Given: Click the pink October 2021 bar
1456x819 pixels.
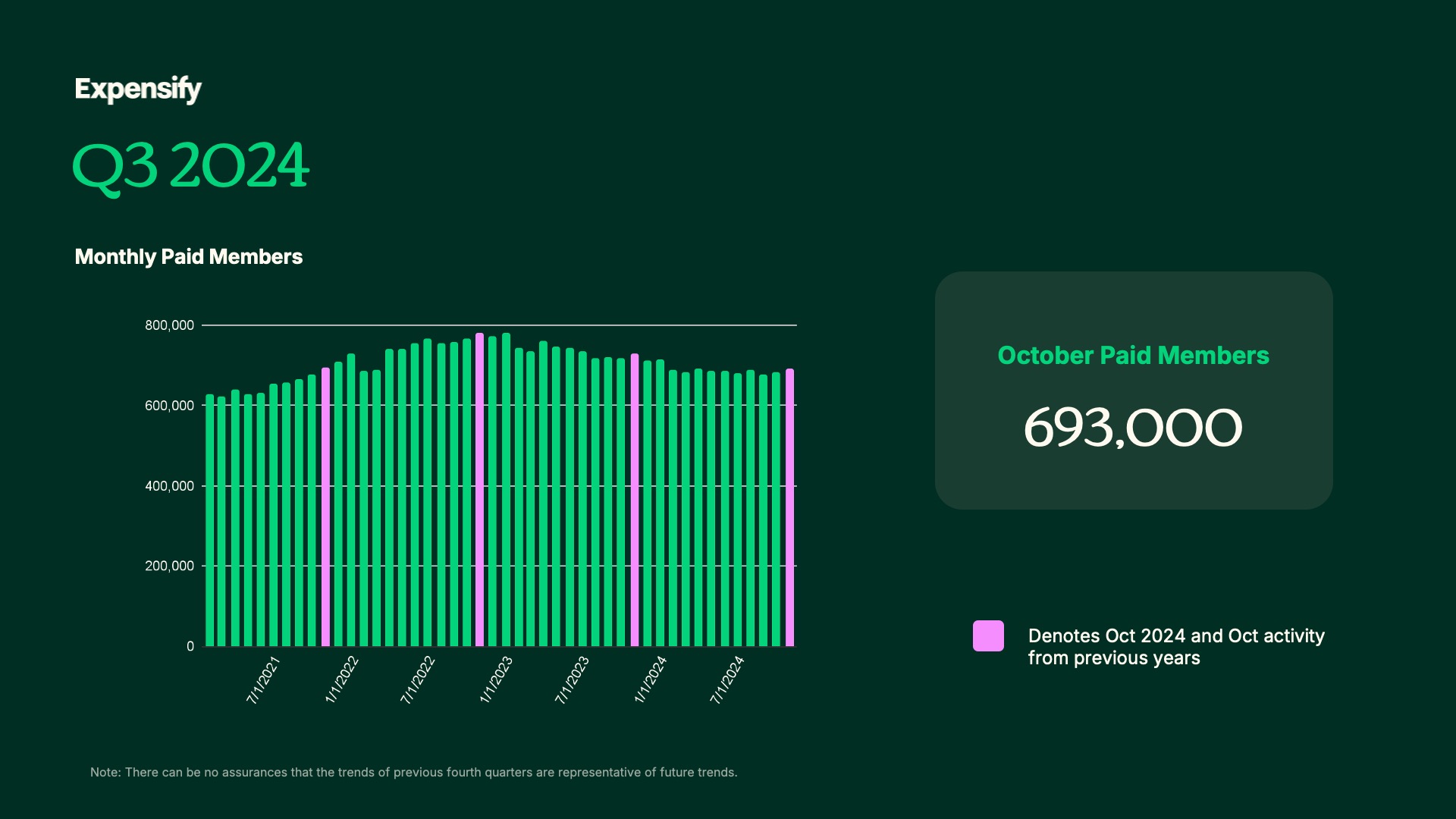Looking at the screenshot, I should click(325, 507).
